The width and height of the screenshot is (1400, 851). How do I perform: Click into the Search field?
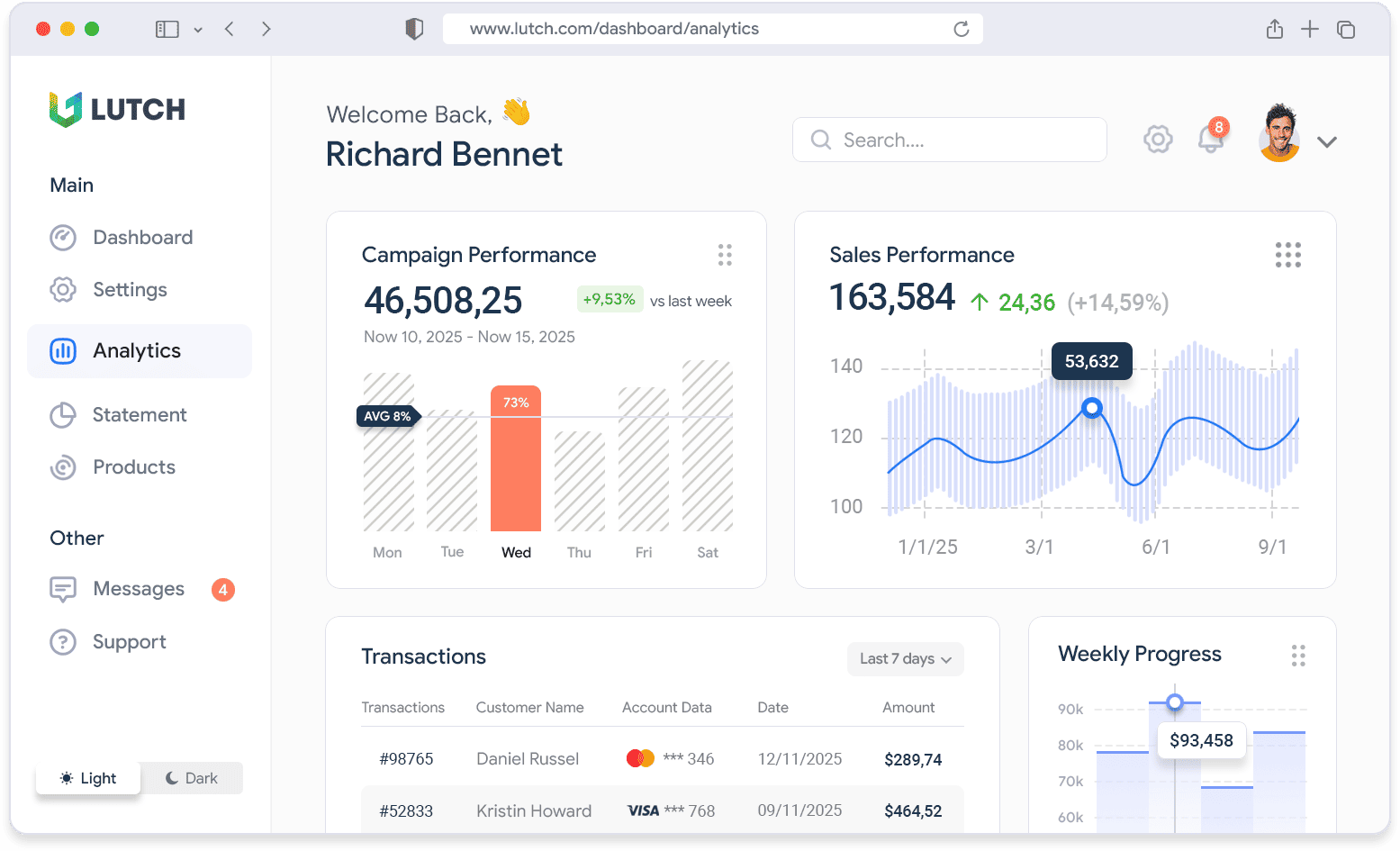click(950, 140)
